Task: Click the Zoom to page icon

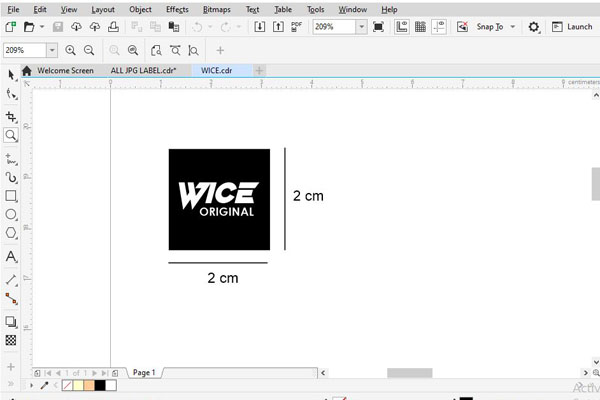Action: [156, 50]
